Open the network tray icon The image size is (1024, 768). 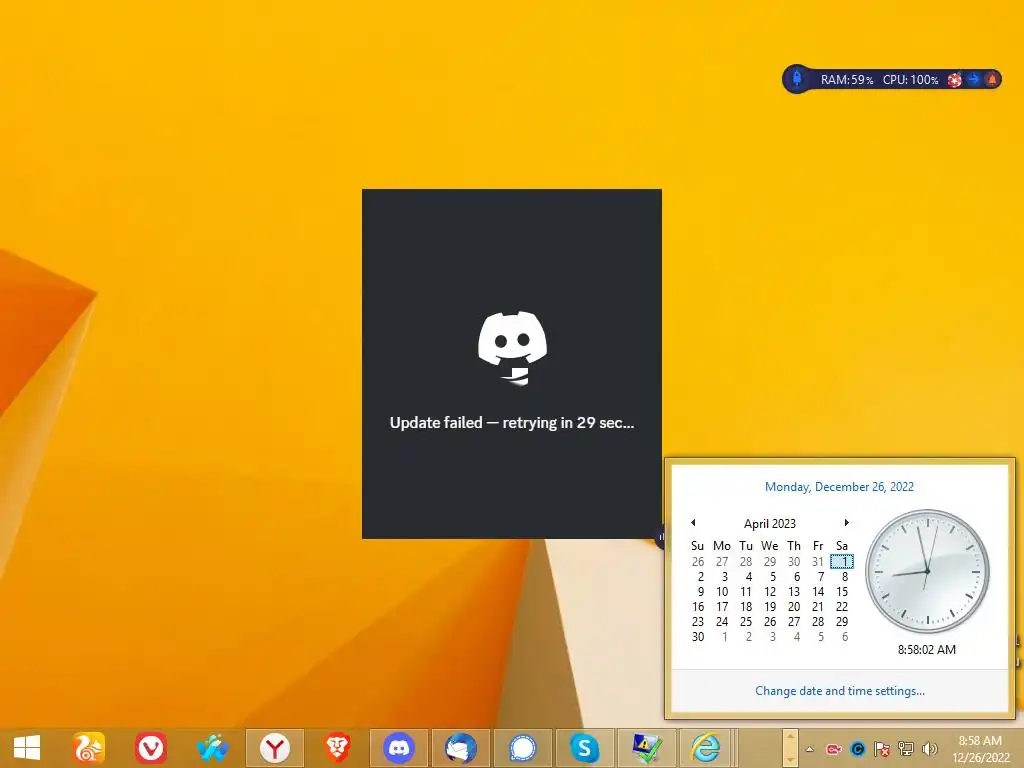click(906, 749)
